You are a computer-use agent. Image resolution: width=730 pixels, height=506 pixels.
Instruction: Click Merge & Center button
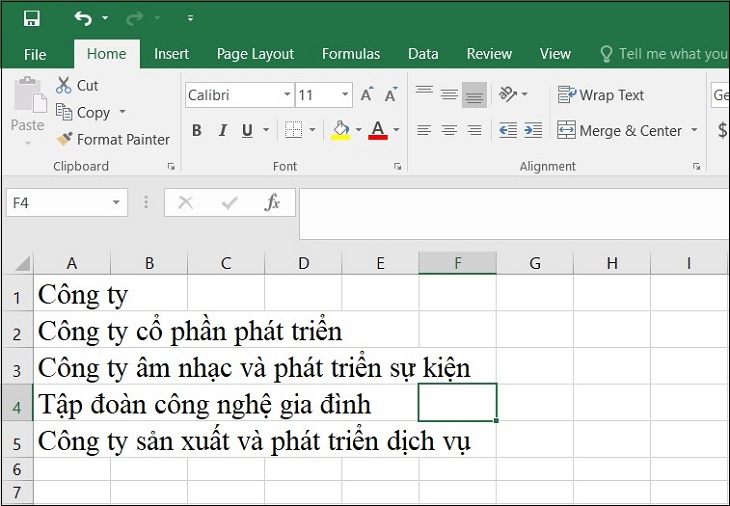coord(620,130)
